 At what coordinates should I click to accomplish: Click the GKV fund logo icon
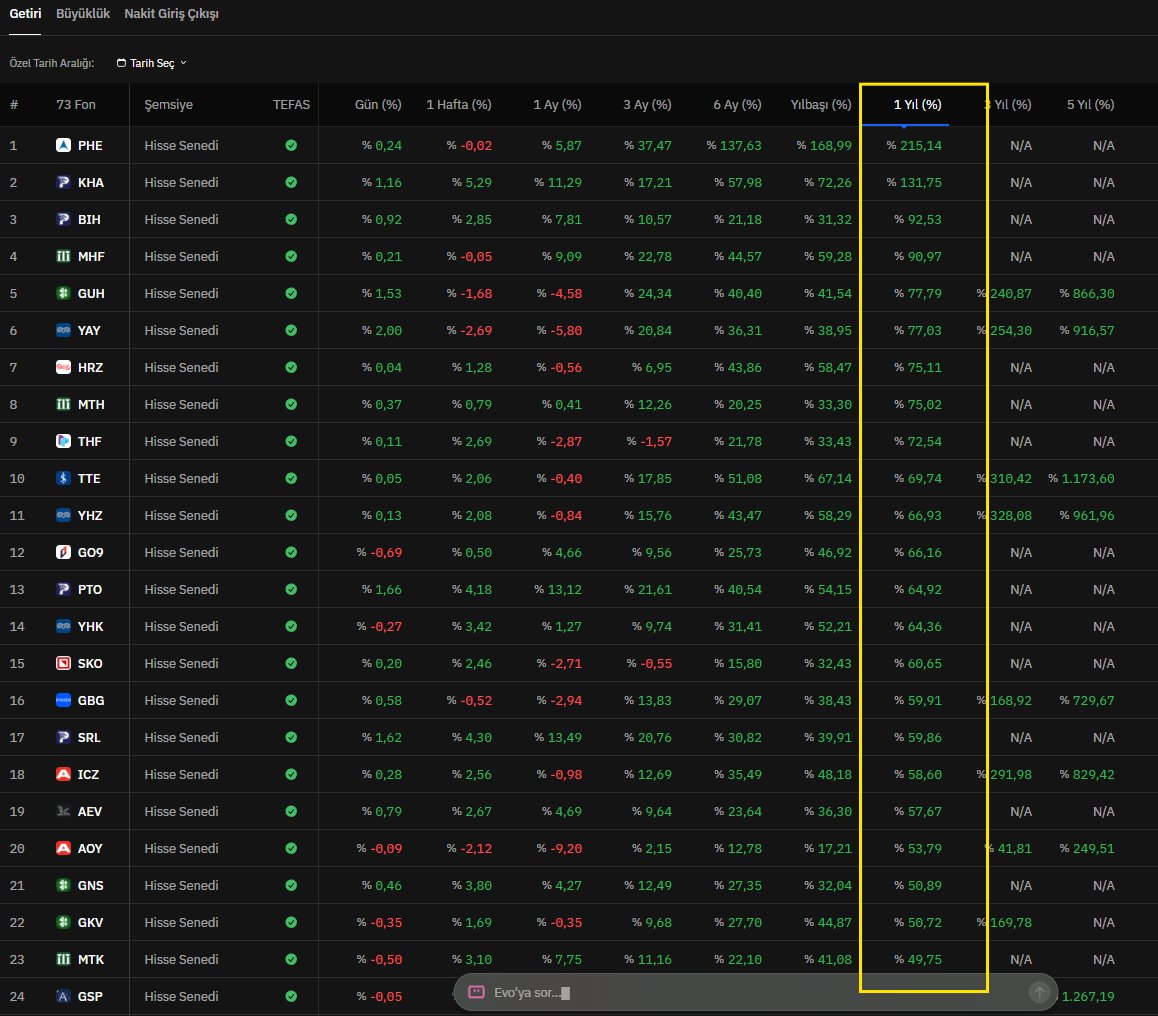[x=64, y=921]
